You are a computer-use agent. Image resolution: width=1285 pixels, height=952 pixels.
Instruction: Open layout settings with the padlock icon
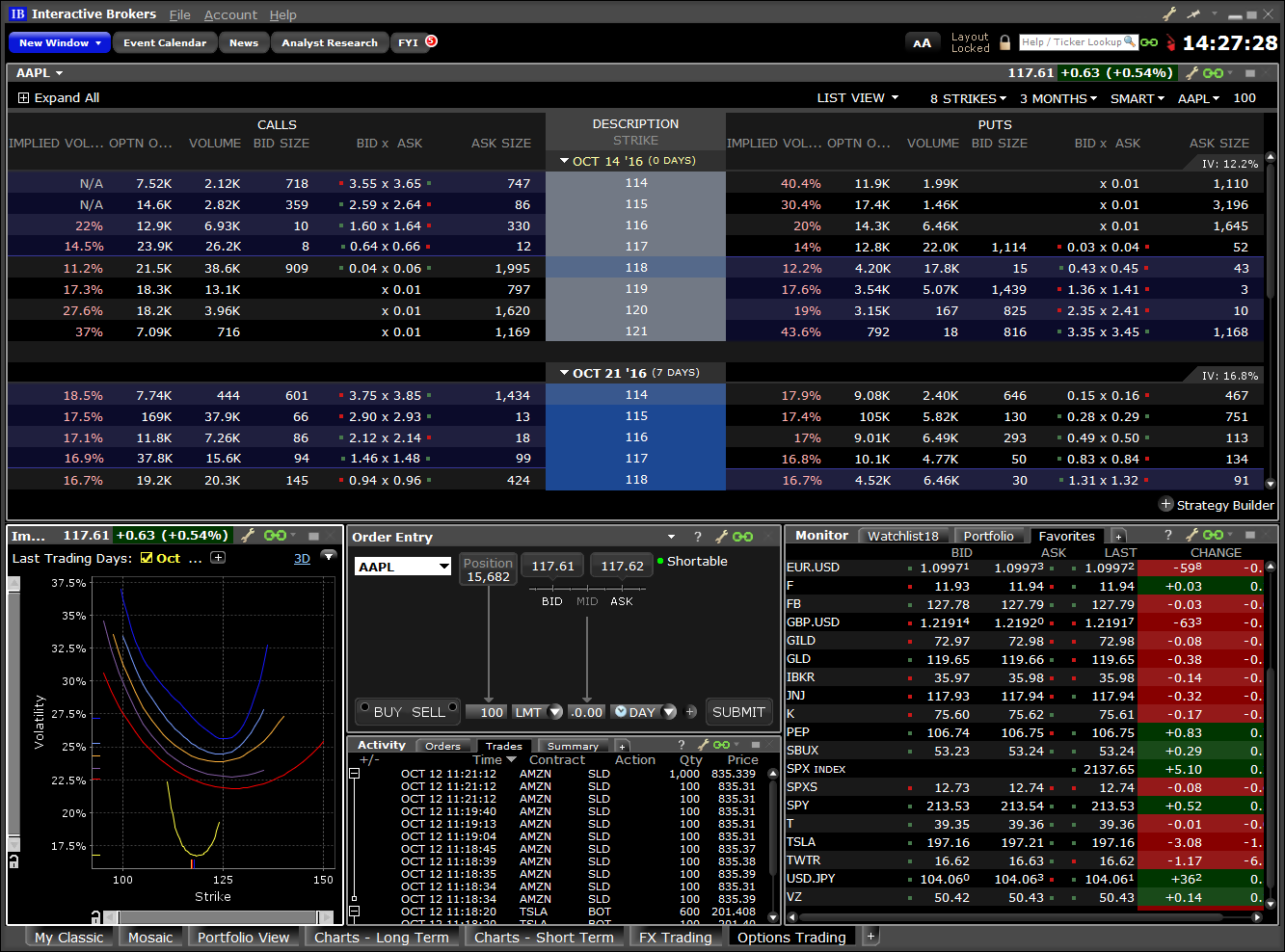(1004, 42)
